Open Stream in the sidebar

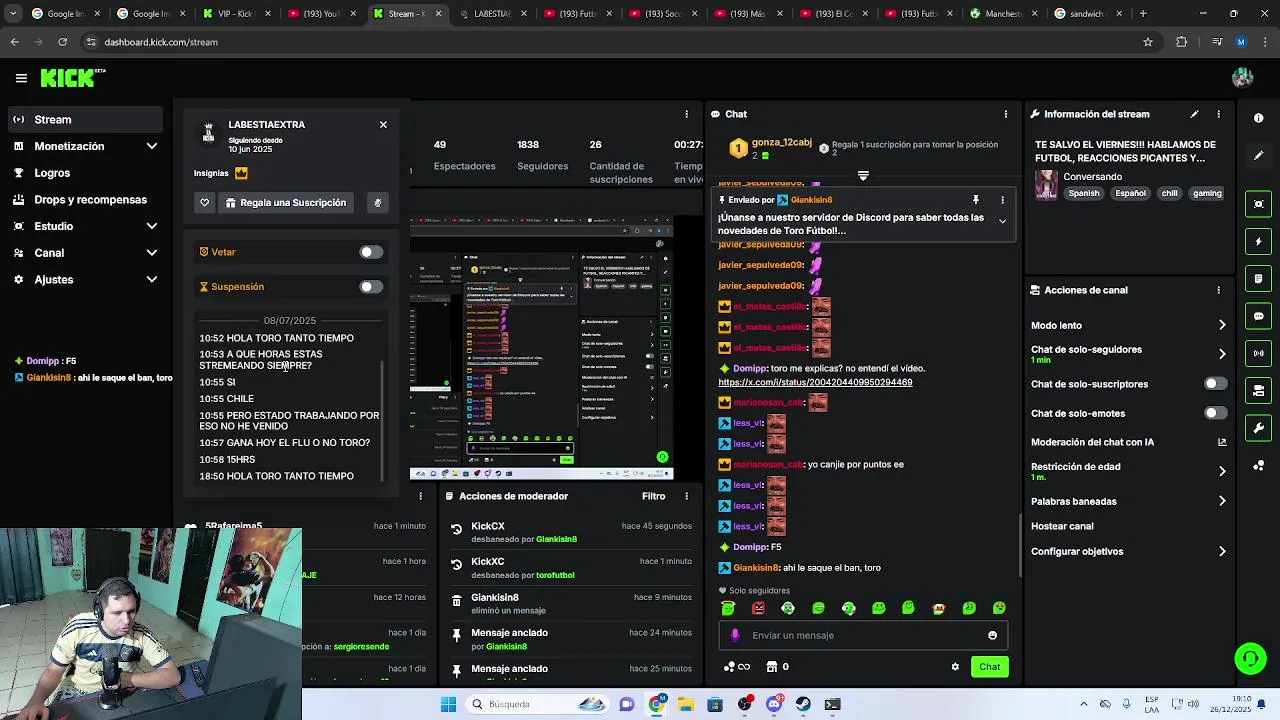coord(85,120)
